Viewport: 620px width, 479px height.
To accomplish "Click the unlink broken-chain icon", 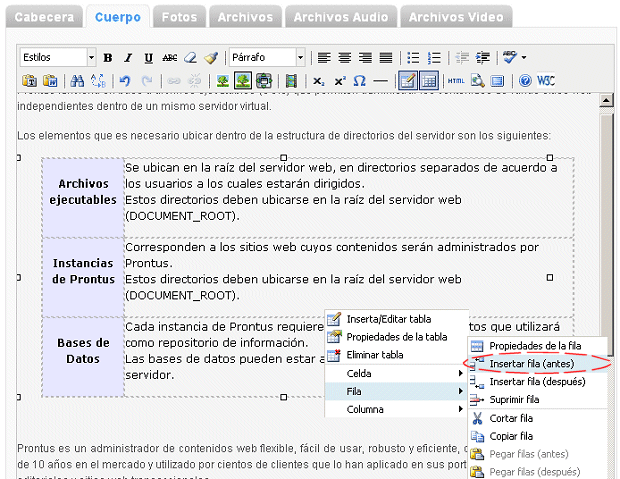I will click(194, 81).
